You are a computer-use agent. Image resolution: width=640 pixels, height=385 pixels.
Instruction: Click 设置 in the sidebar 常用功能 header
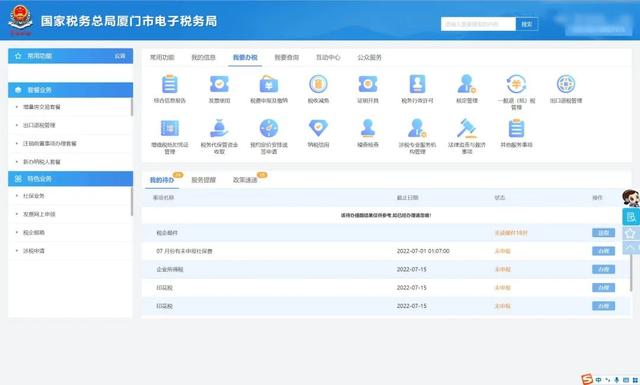[x=120, y=56]
